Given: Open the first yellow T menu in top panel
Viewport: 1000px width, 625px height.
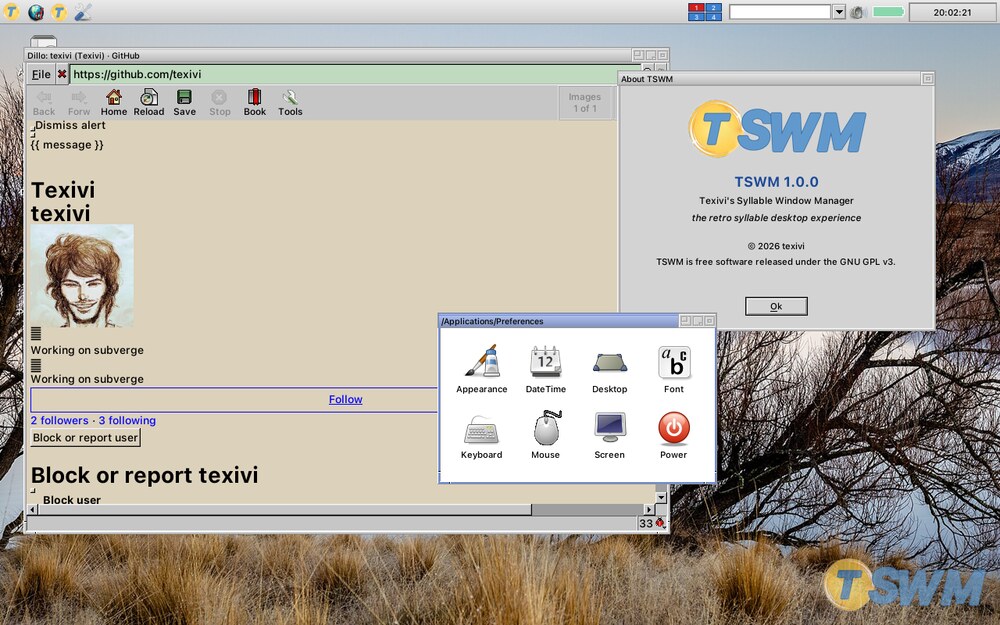Looking at the screenshot, I should click(11, 11).
